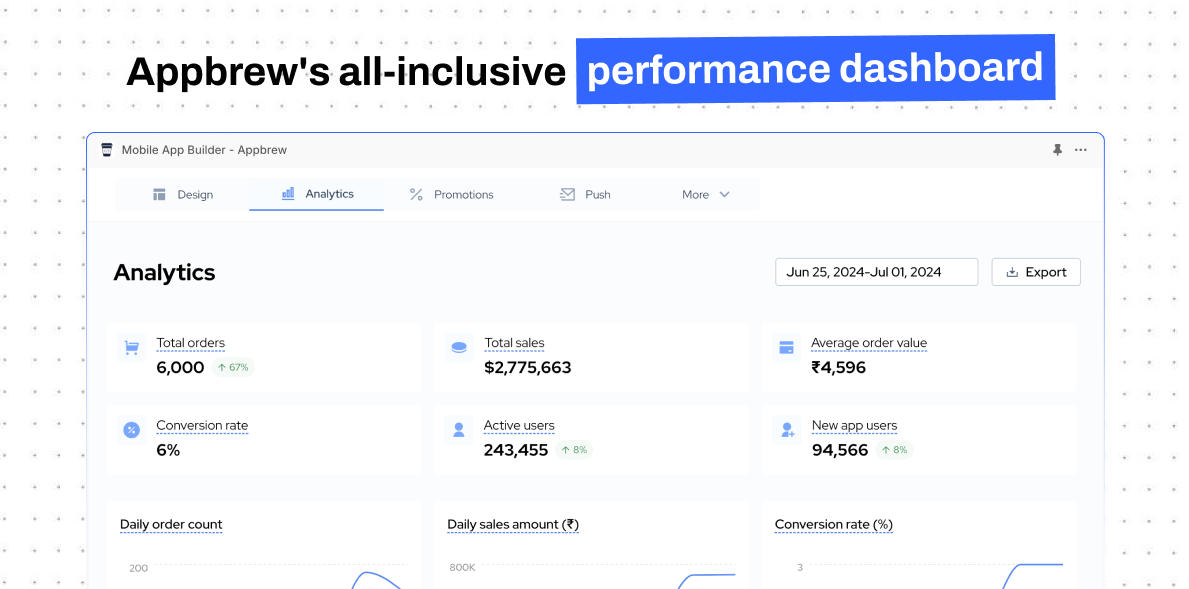
Task: Export the analytics data
Action: pos(1036,272)
